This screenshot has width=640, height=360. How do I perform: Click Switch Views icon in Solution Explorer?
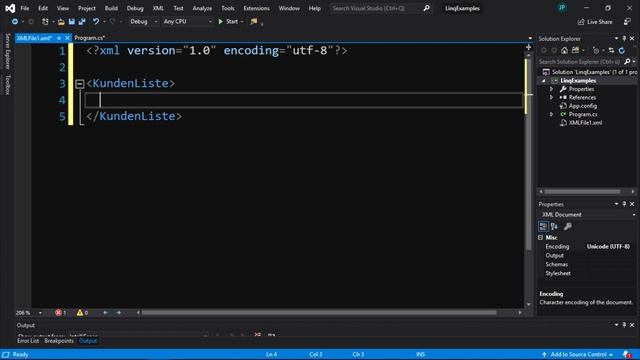[575, 50]
